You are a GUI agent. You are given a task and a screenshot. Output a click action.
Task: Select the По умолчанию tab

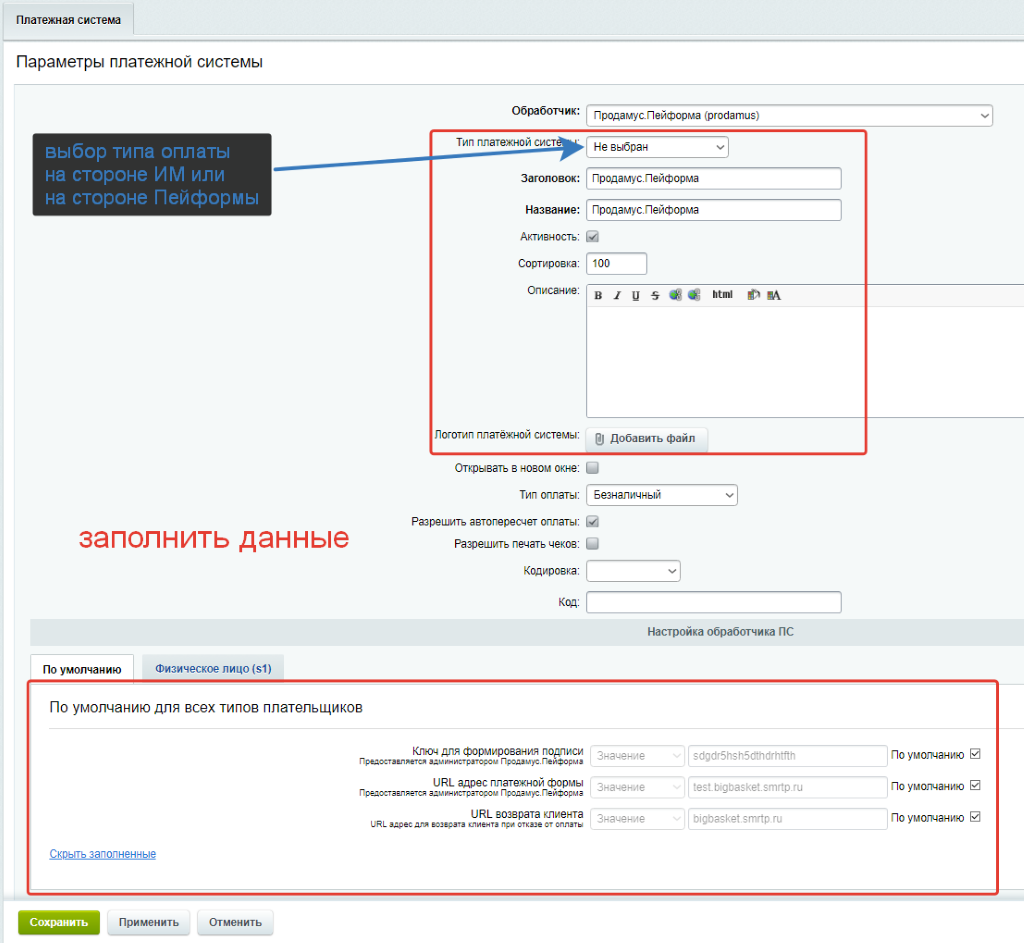point(82,667)
